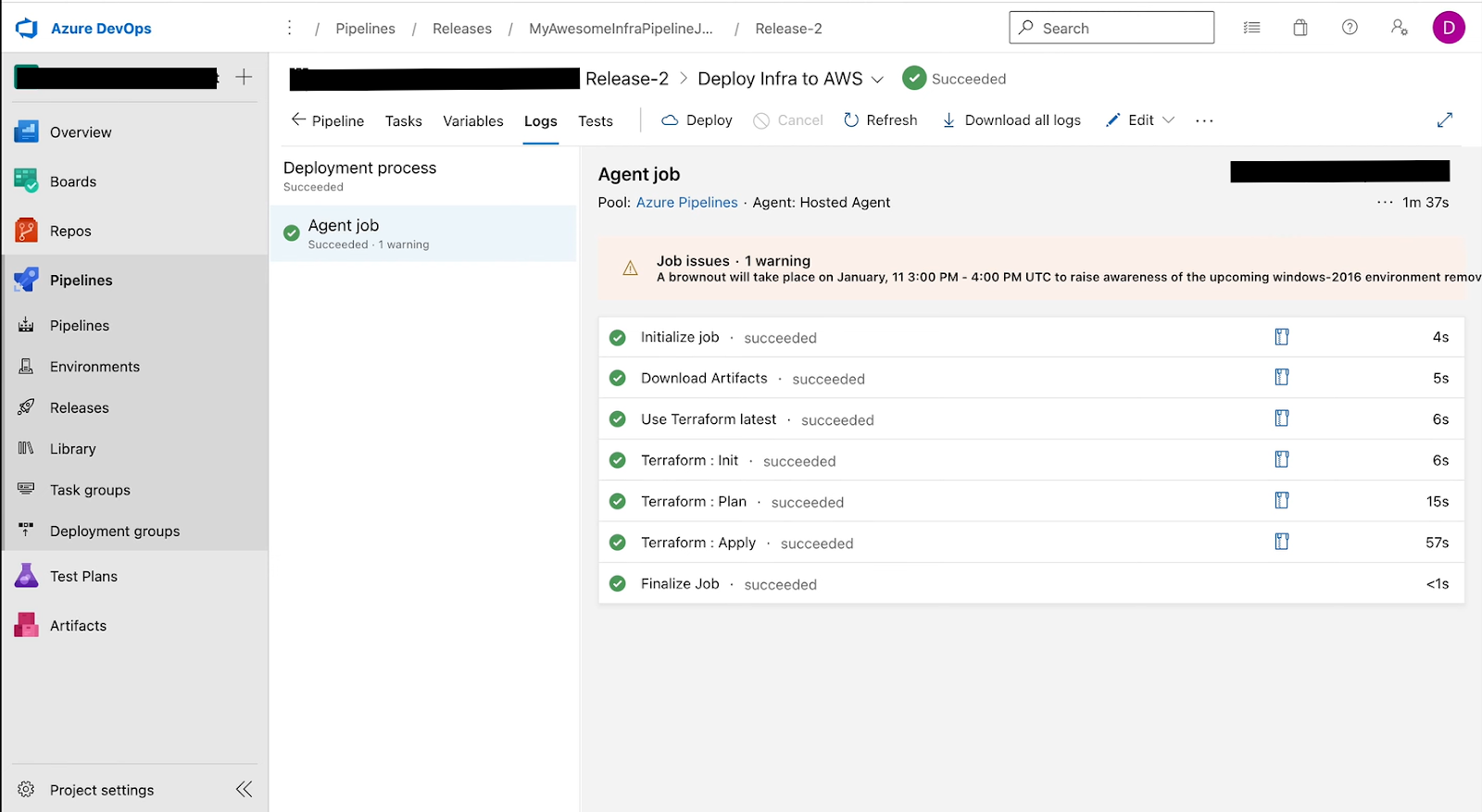Screen dimensions: 1482x812
Task: Switch to the Logs tab
Action: 541,121
